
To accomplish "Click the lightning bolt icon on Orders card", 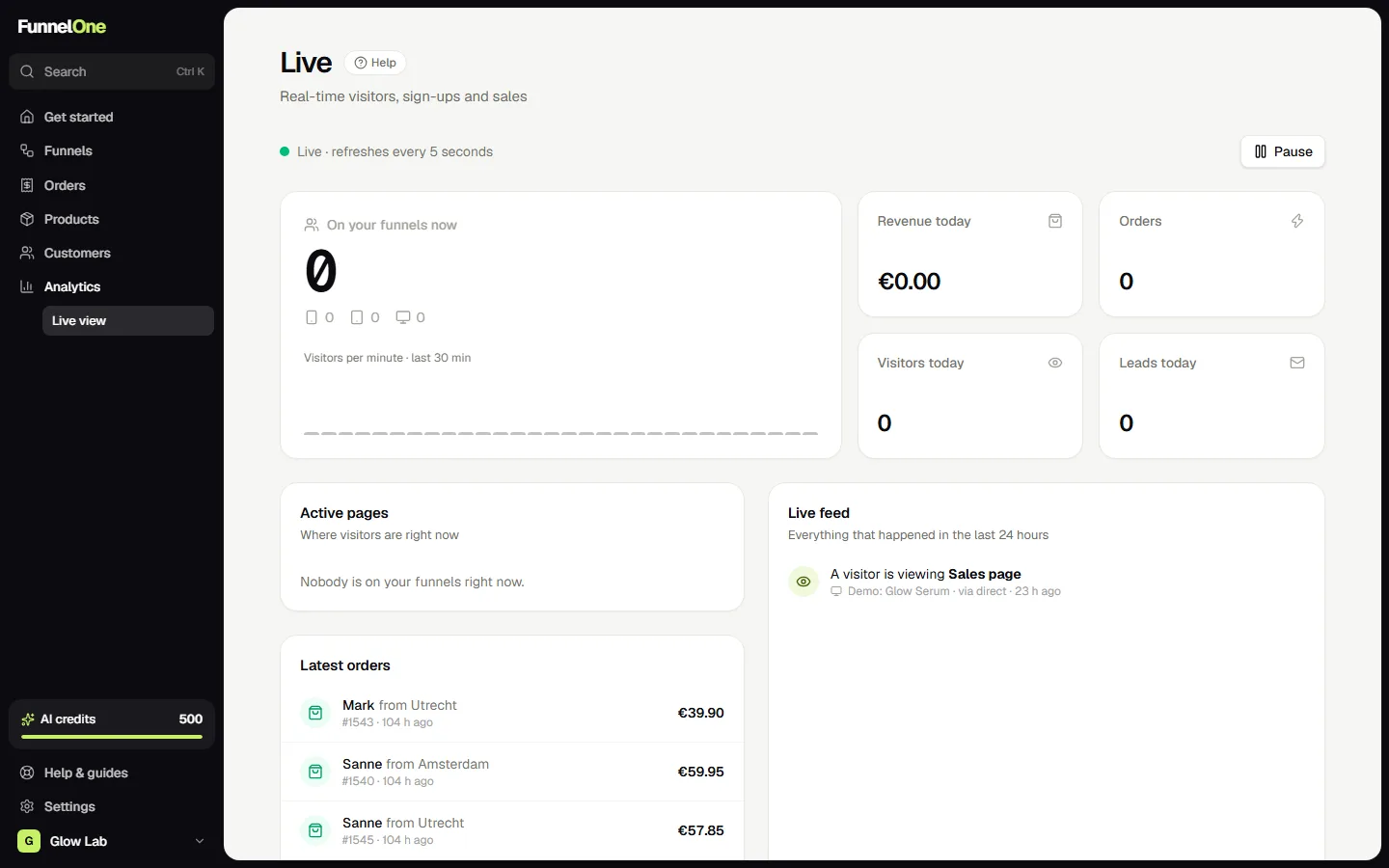I will click(x=1297, y=221).
